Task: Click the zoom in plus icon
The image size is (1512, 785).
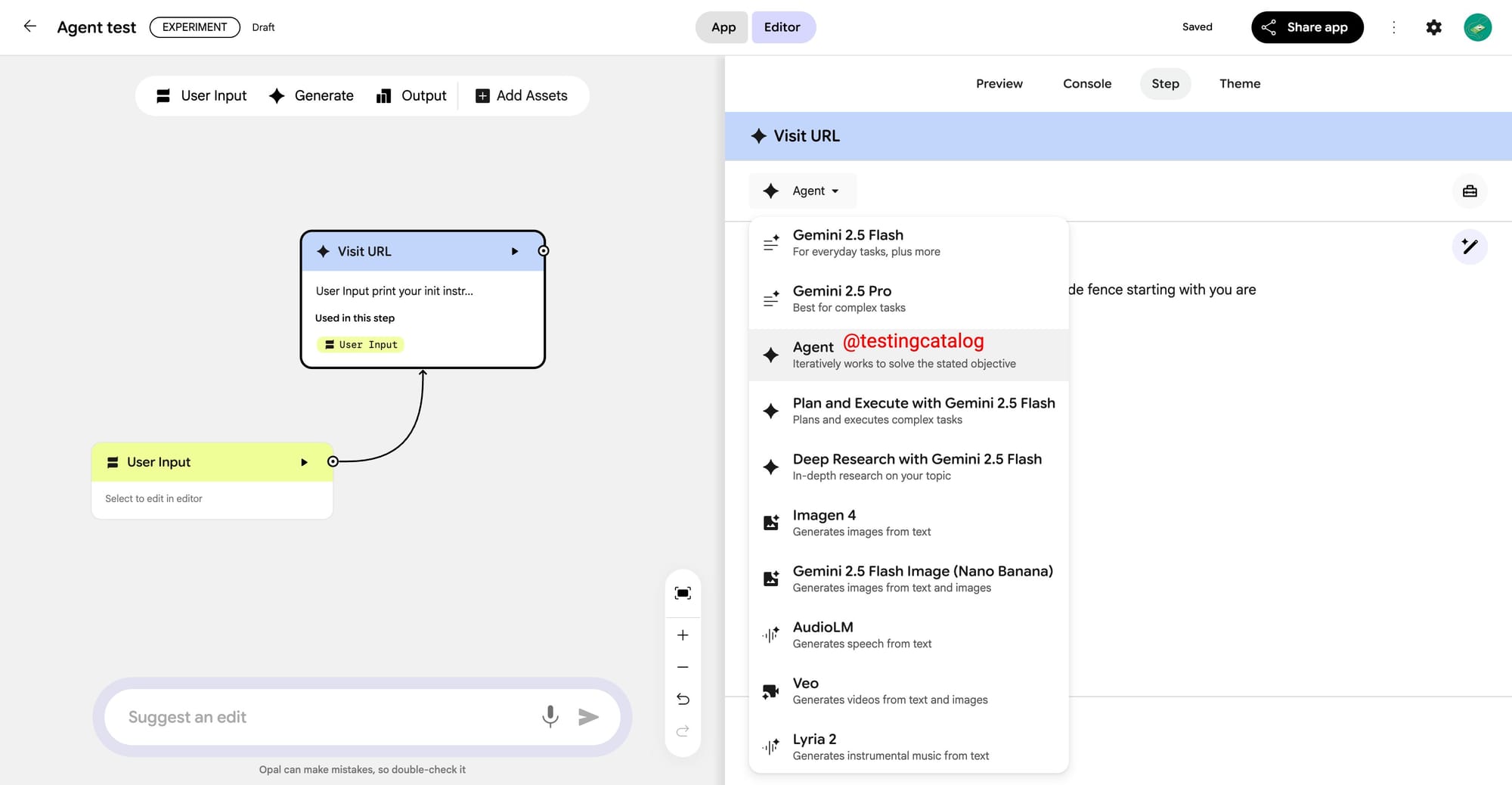Action: pos(683,635)
